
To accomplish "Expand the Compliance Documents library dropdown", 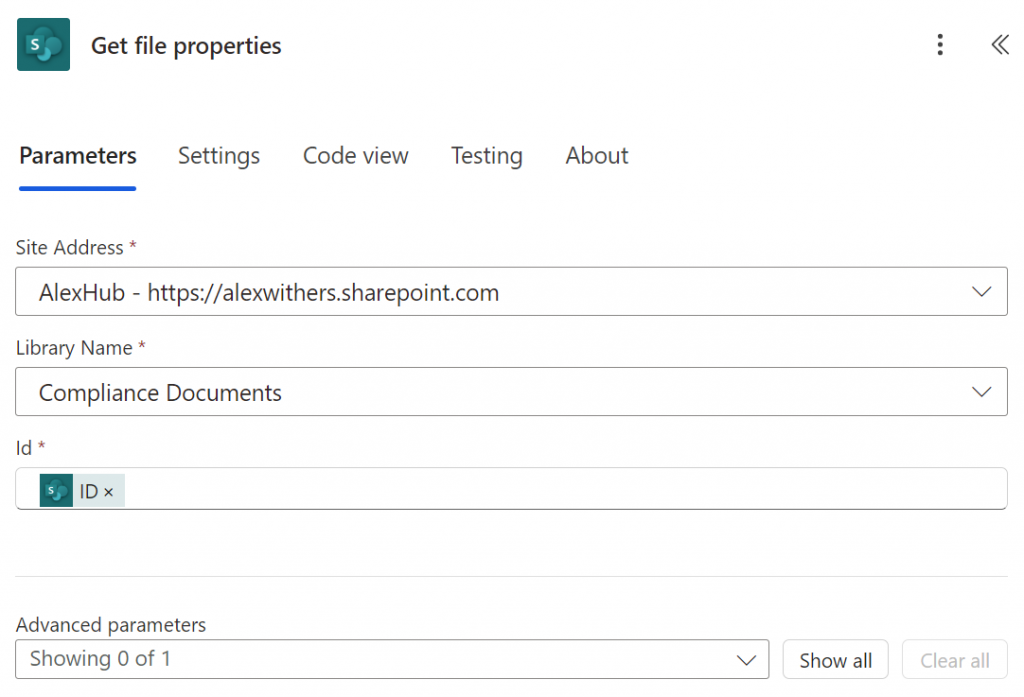I will click(500, 392).
